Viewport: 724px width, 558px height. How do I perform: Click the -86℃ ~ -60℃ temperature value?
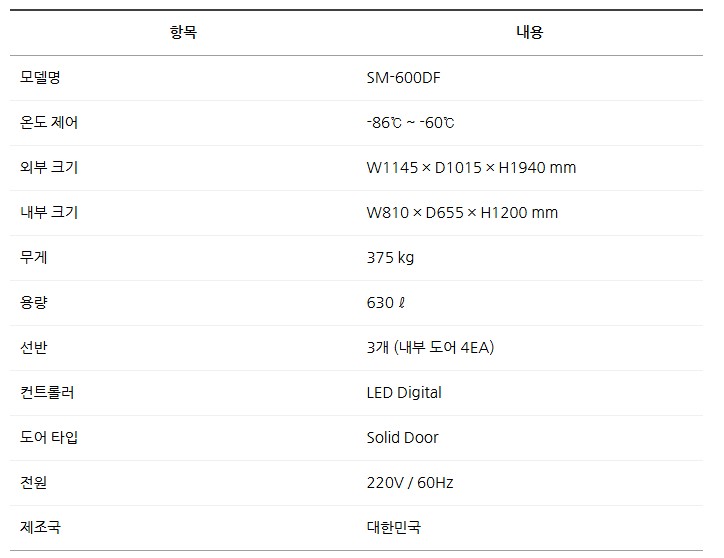pos(410,122)
